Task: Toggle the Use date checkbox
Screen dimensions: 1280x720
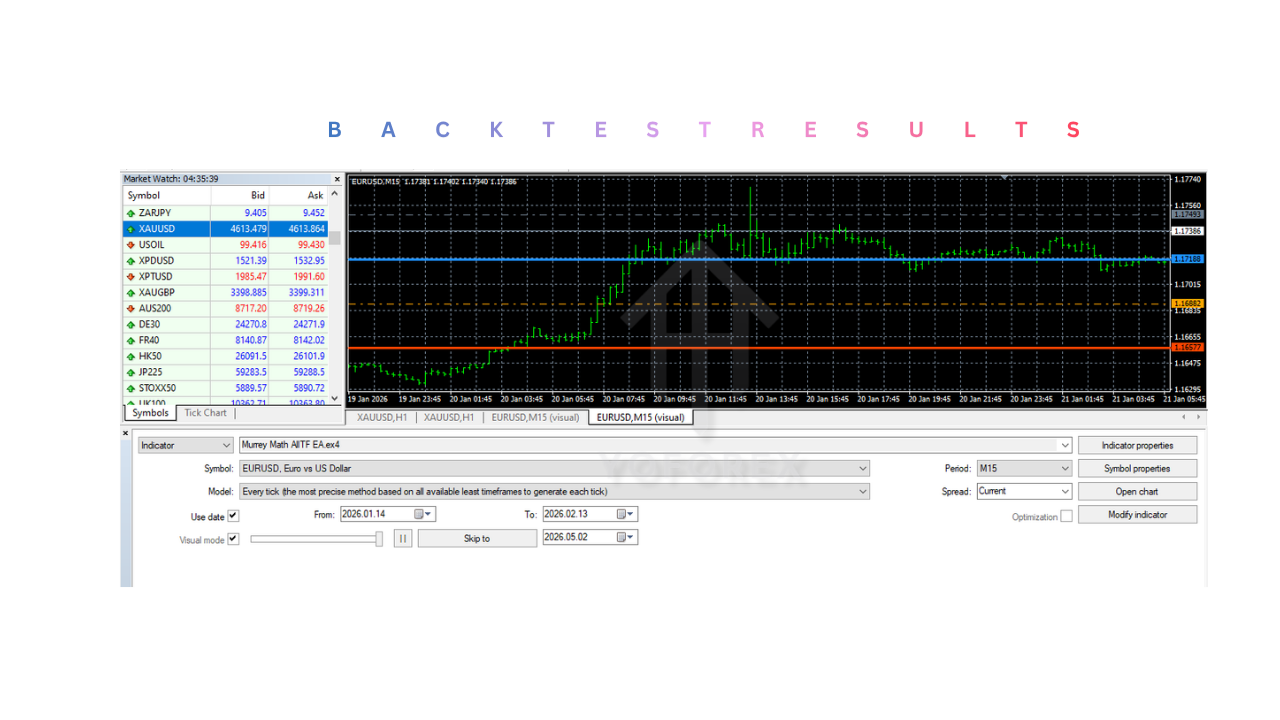Action: point(233,516)
